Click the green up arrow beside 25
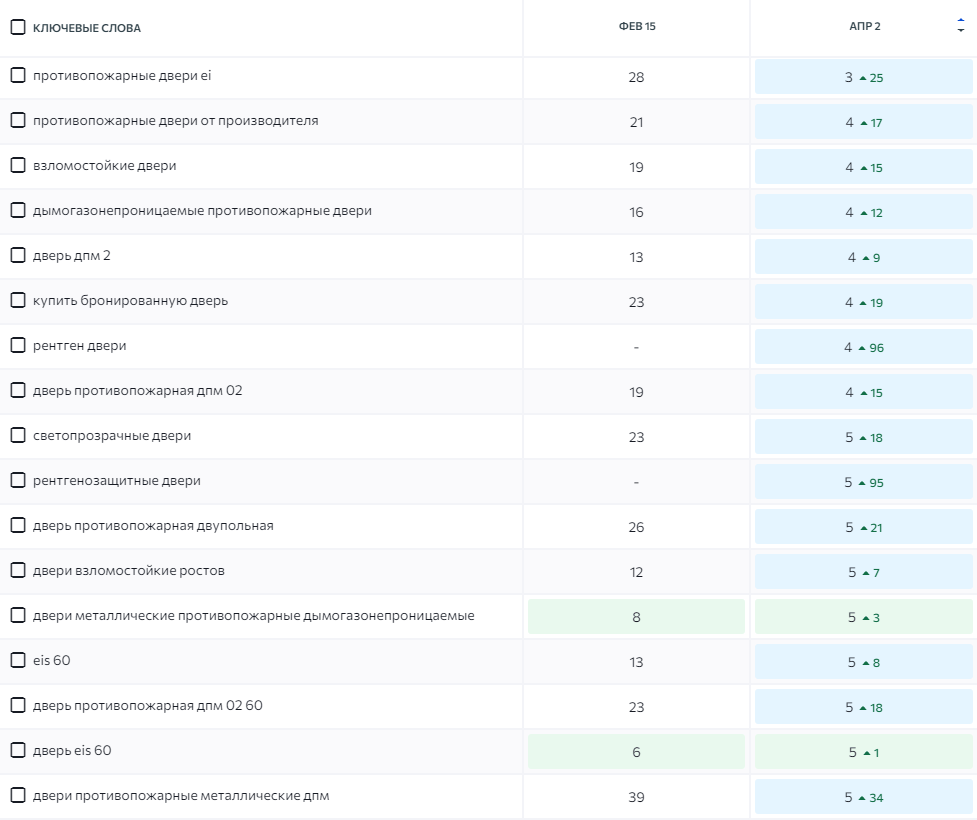The width and height of the screenshot is (977, 820). click(x=862, y=78)
